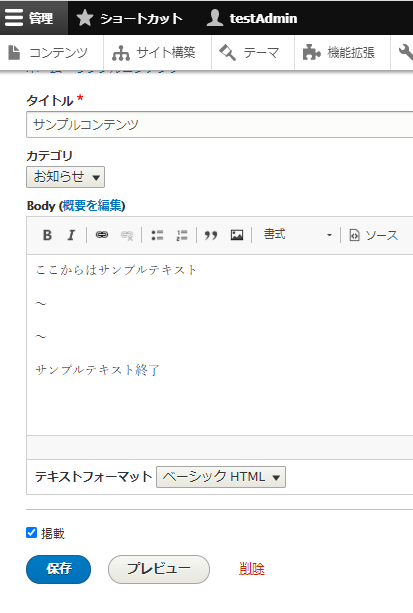Apply bold formatting in Body editor
Screen dimensions: 413x613
click(47, 235)
